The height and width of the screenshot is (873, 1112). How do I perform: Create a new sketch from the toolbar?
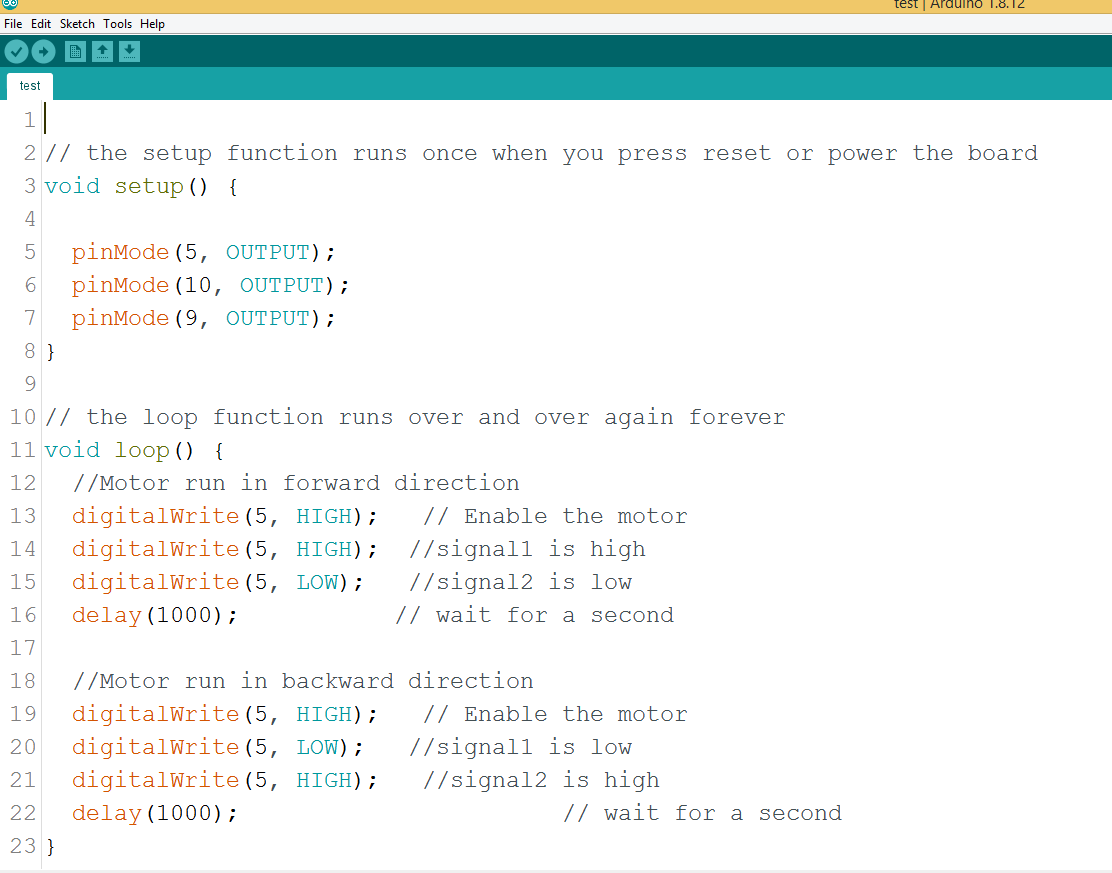click(75, 51)
